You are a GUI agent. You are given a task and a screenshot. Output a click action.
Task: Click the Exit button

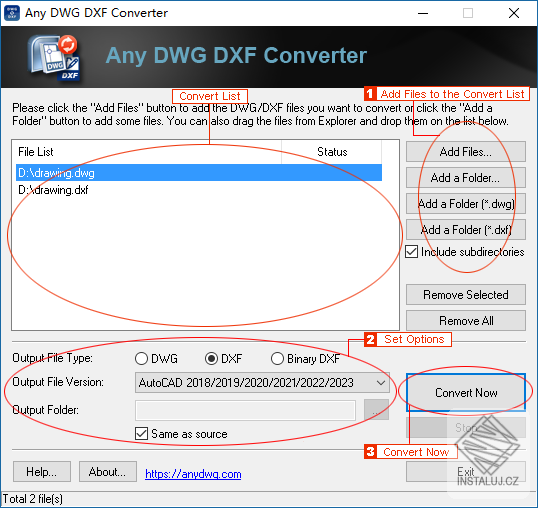pos(466,472)
